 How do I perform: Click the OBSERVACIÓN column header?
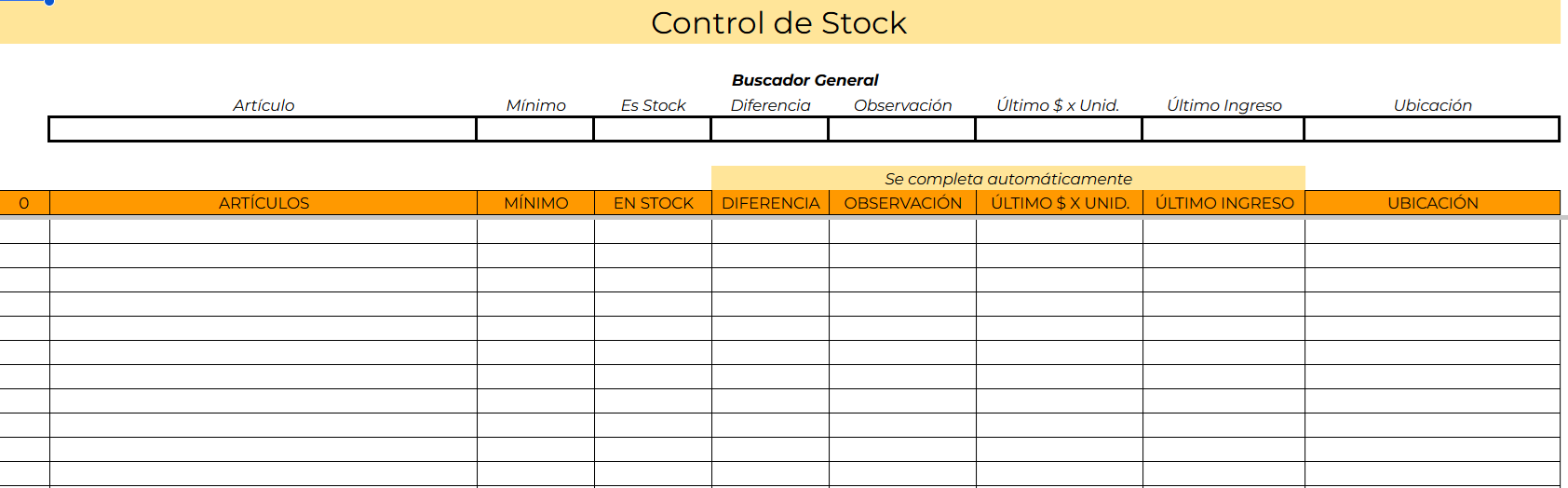click(x=903, y=203)
